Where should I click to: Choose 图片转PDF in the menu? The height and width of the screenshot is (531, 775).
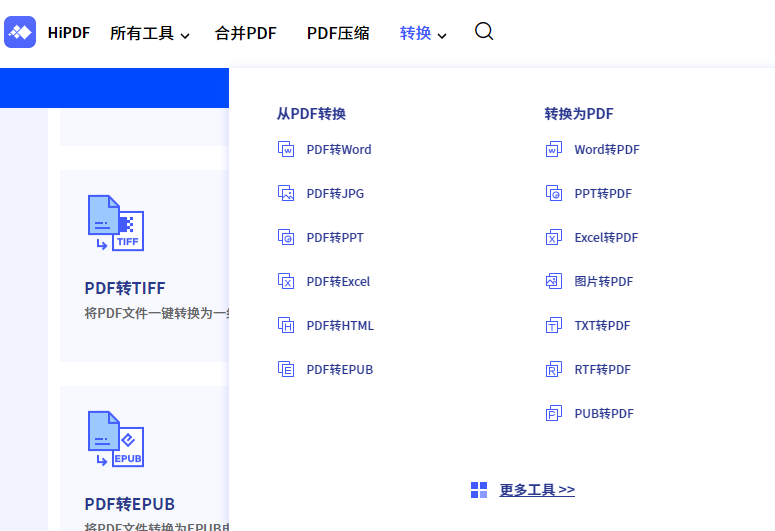603,281
